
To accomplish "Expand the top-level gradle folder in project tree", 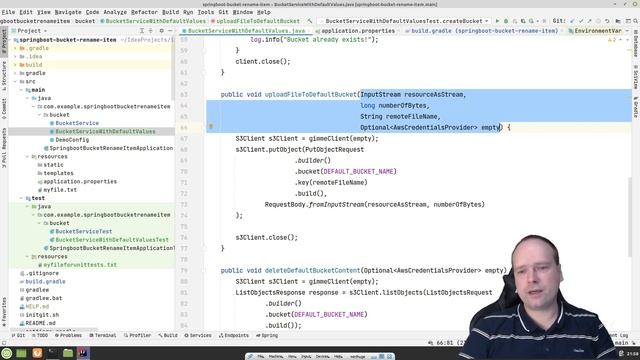I will coord(16,73).
